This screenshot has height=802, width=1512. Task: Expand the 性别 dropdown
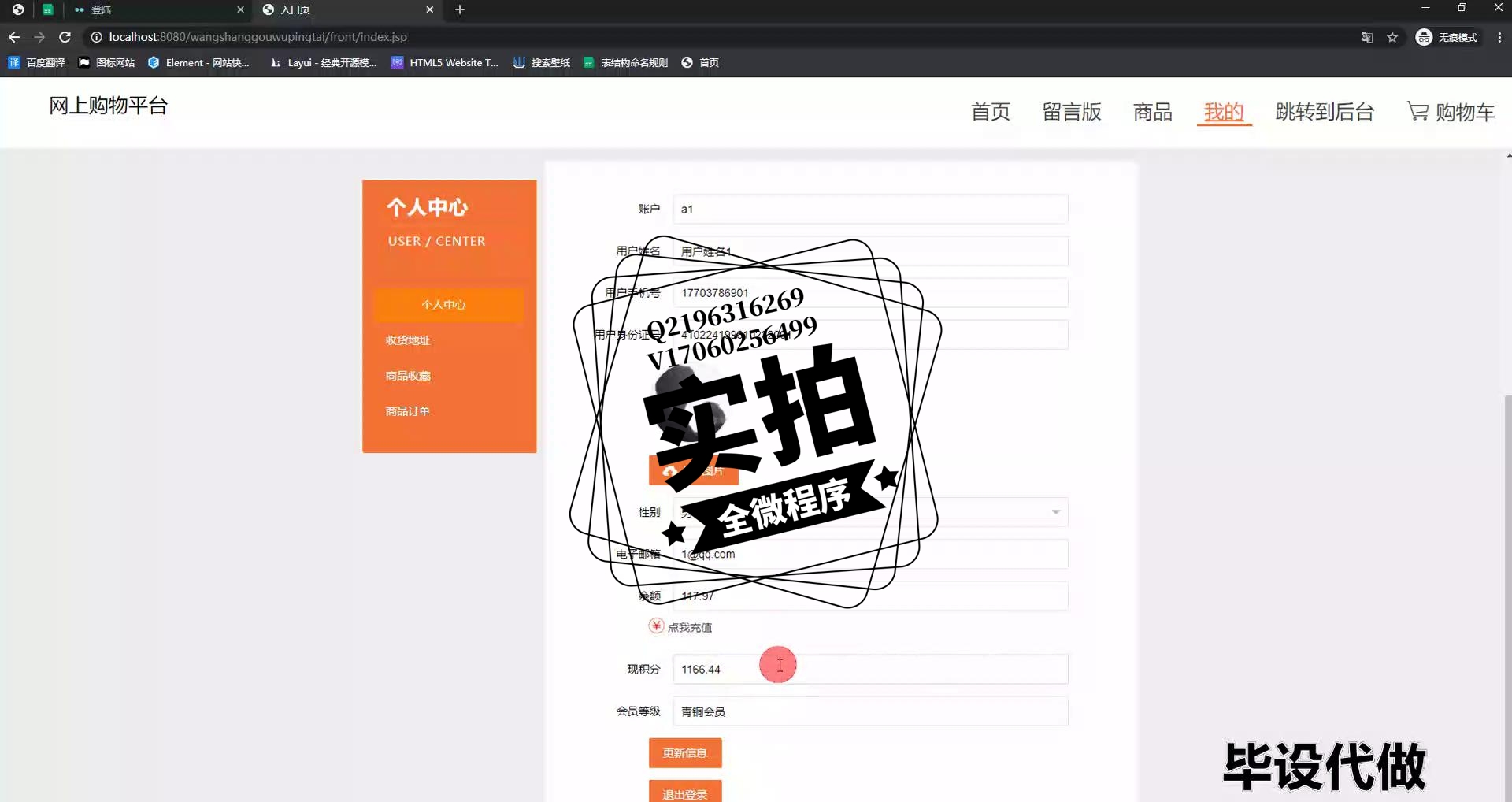coord(870,512)
